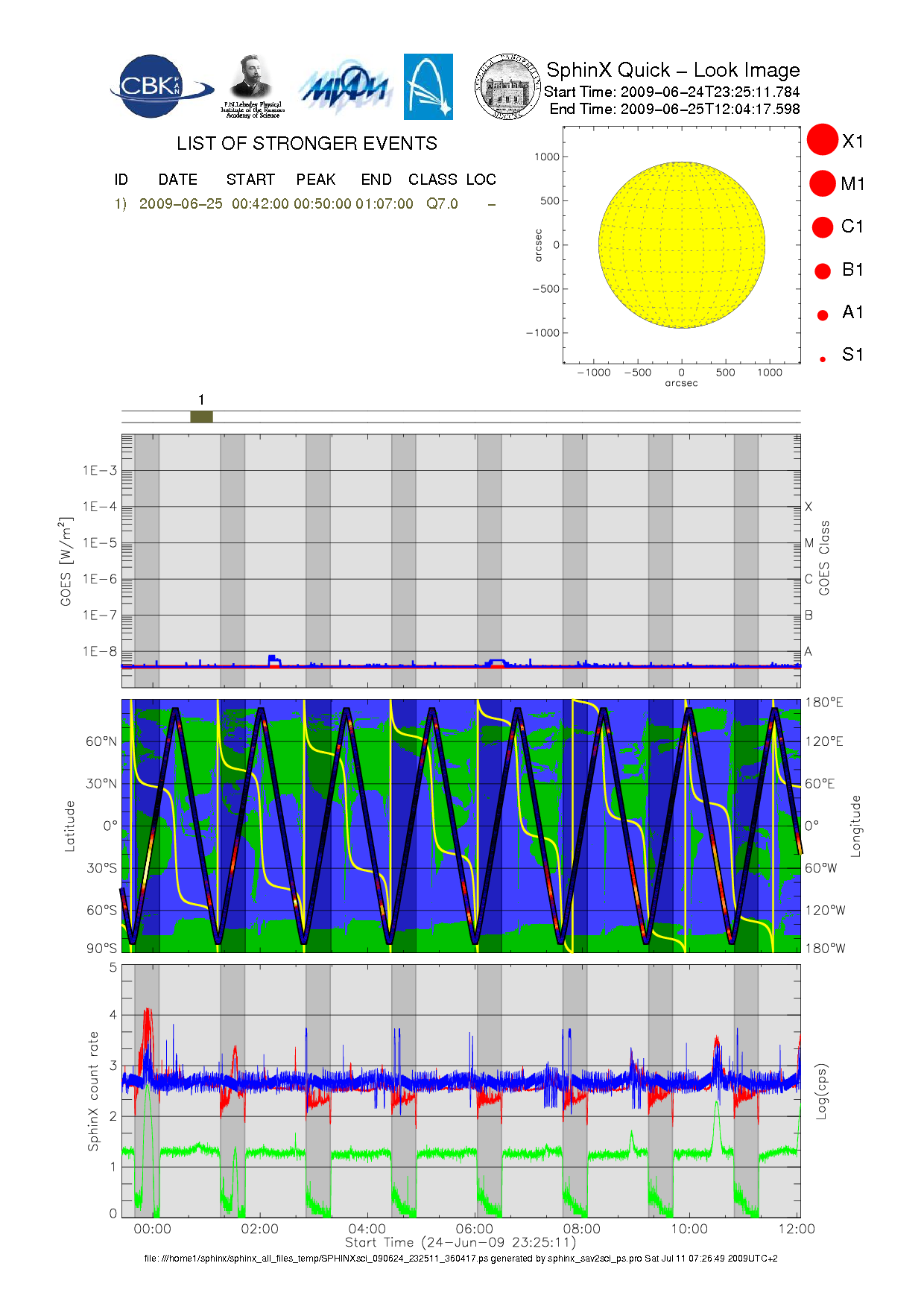Click the 2009-06-25 date in event list
Image resolution: width=924 pixels, height=1307 pixels.
[x=180, y=203]
